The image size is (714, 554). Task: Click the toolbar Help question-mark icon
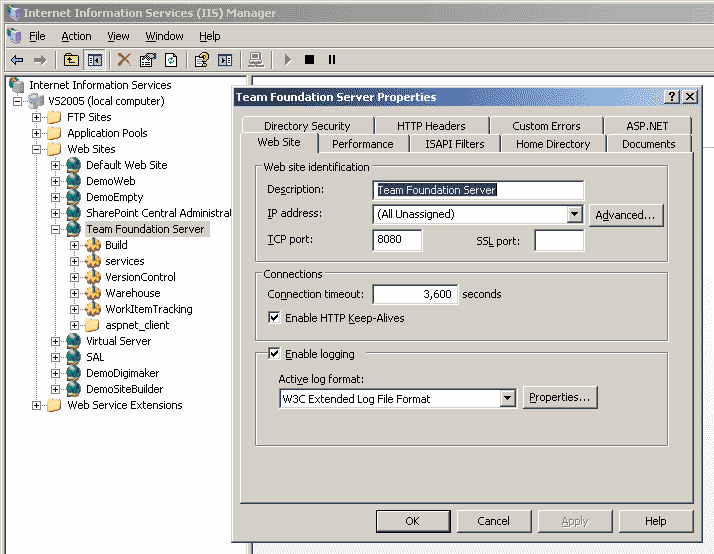point(202,60)
